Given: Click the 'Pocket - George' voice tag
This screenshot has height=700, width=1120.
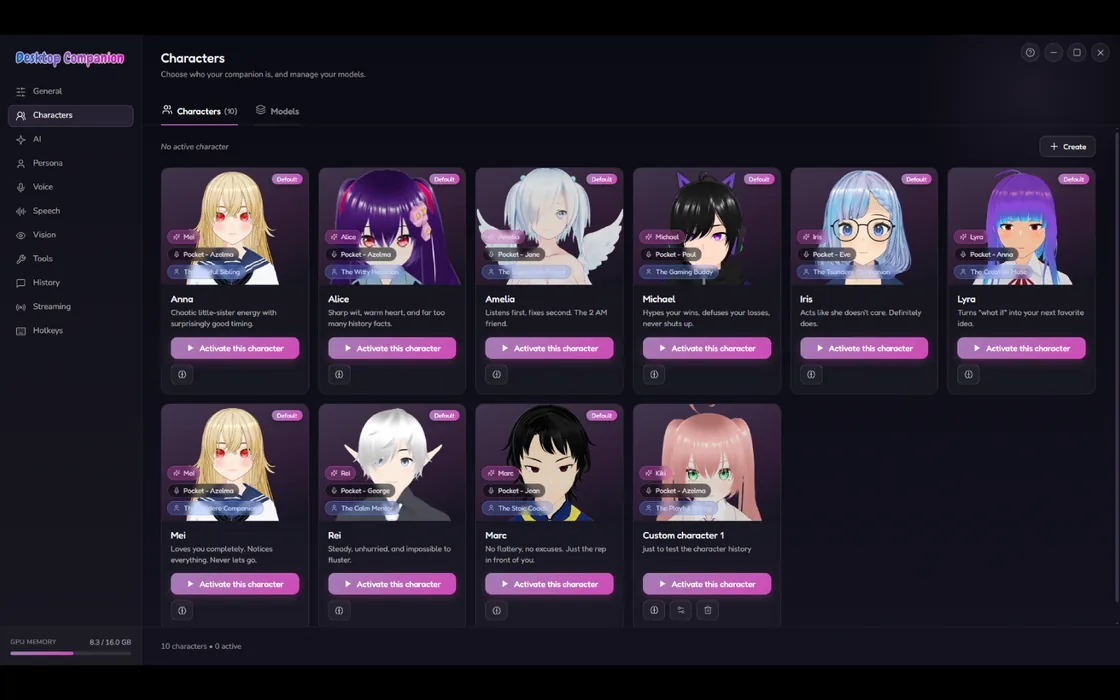Looking at the screenshot, I should point(361,491).
